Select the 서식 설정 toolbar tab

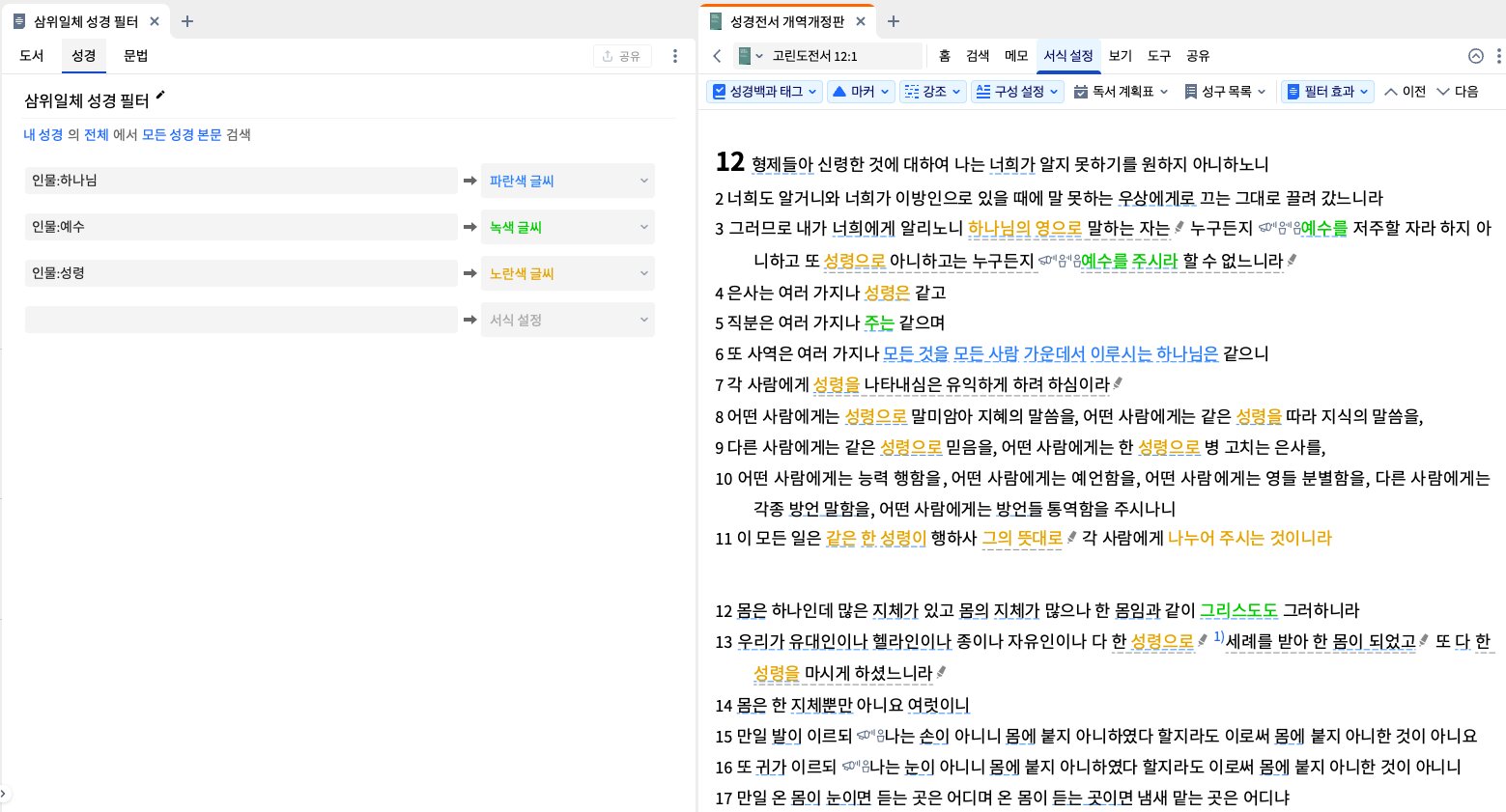point(1068,56)
